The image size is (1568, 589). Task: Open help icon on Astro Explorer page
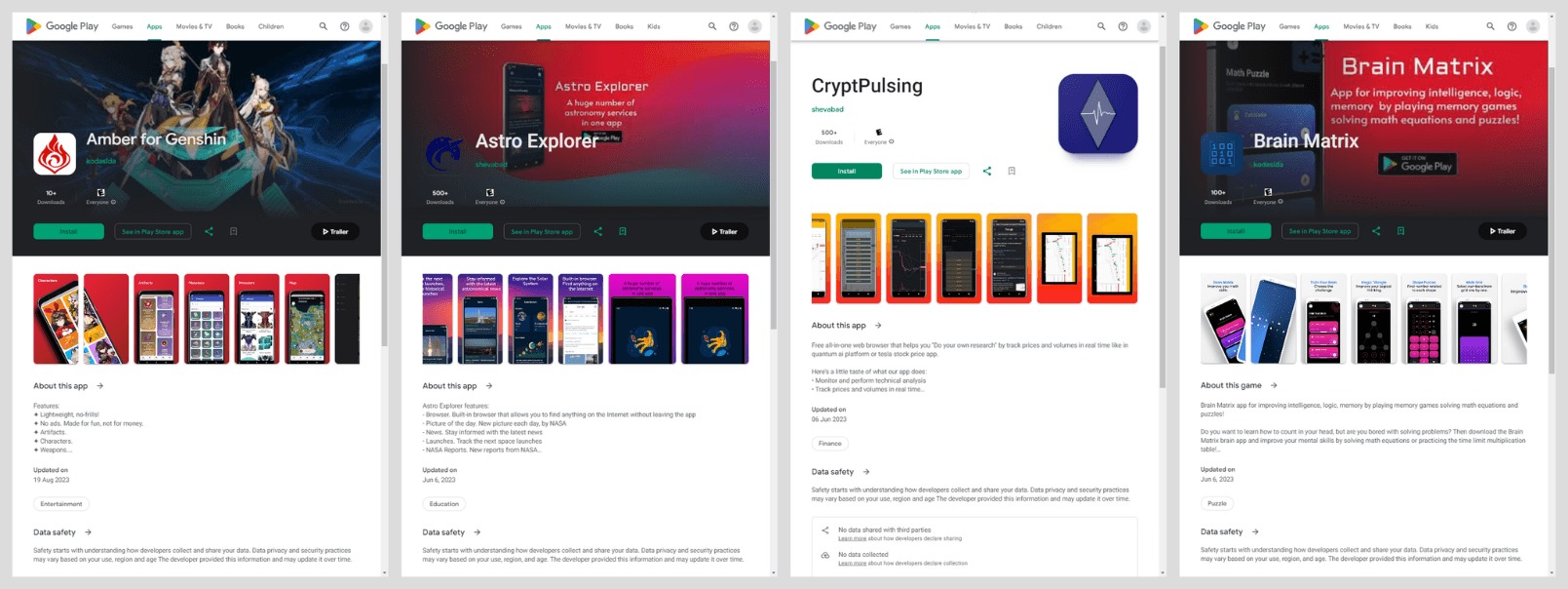tap(734, 26)
